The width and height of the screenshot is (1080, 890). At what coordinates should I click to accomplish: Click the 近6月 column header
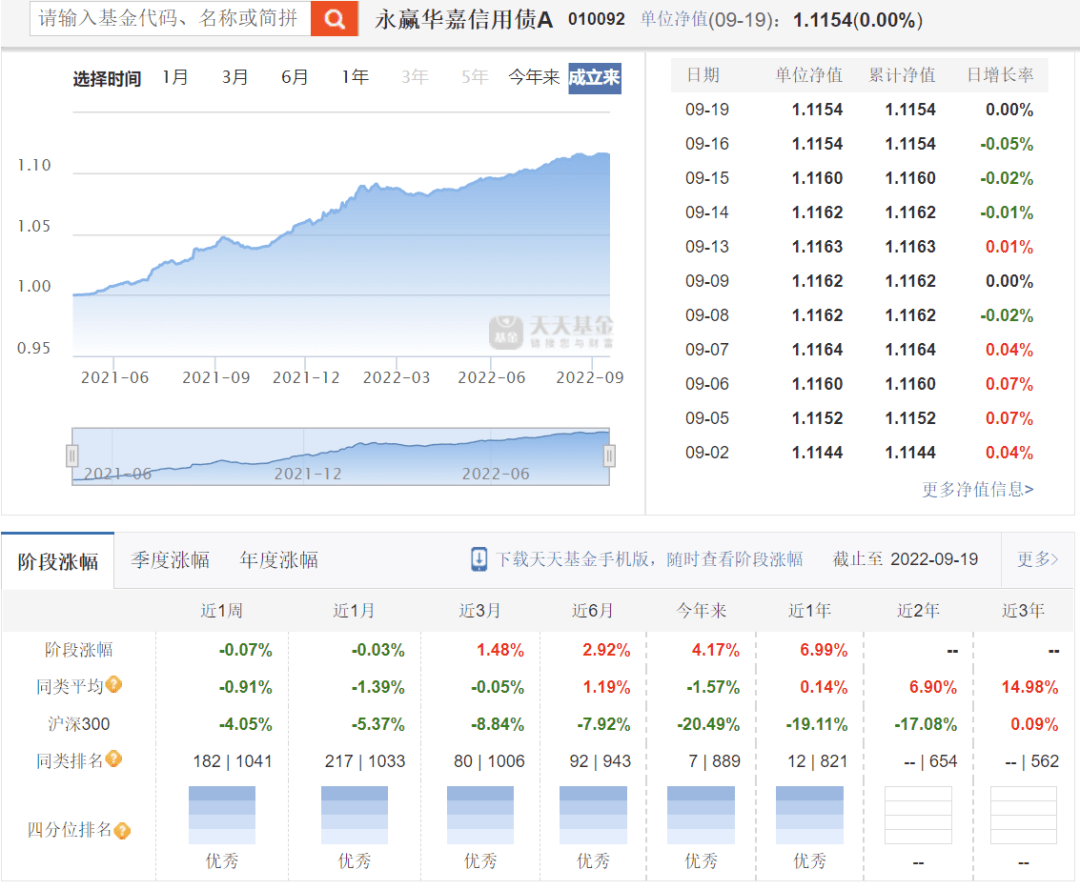coord(592,610)
